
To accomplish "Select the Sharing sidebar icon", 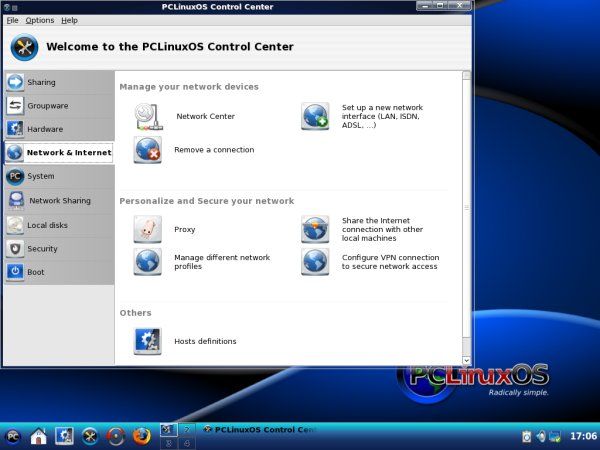I will [x=15, y=82].
